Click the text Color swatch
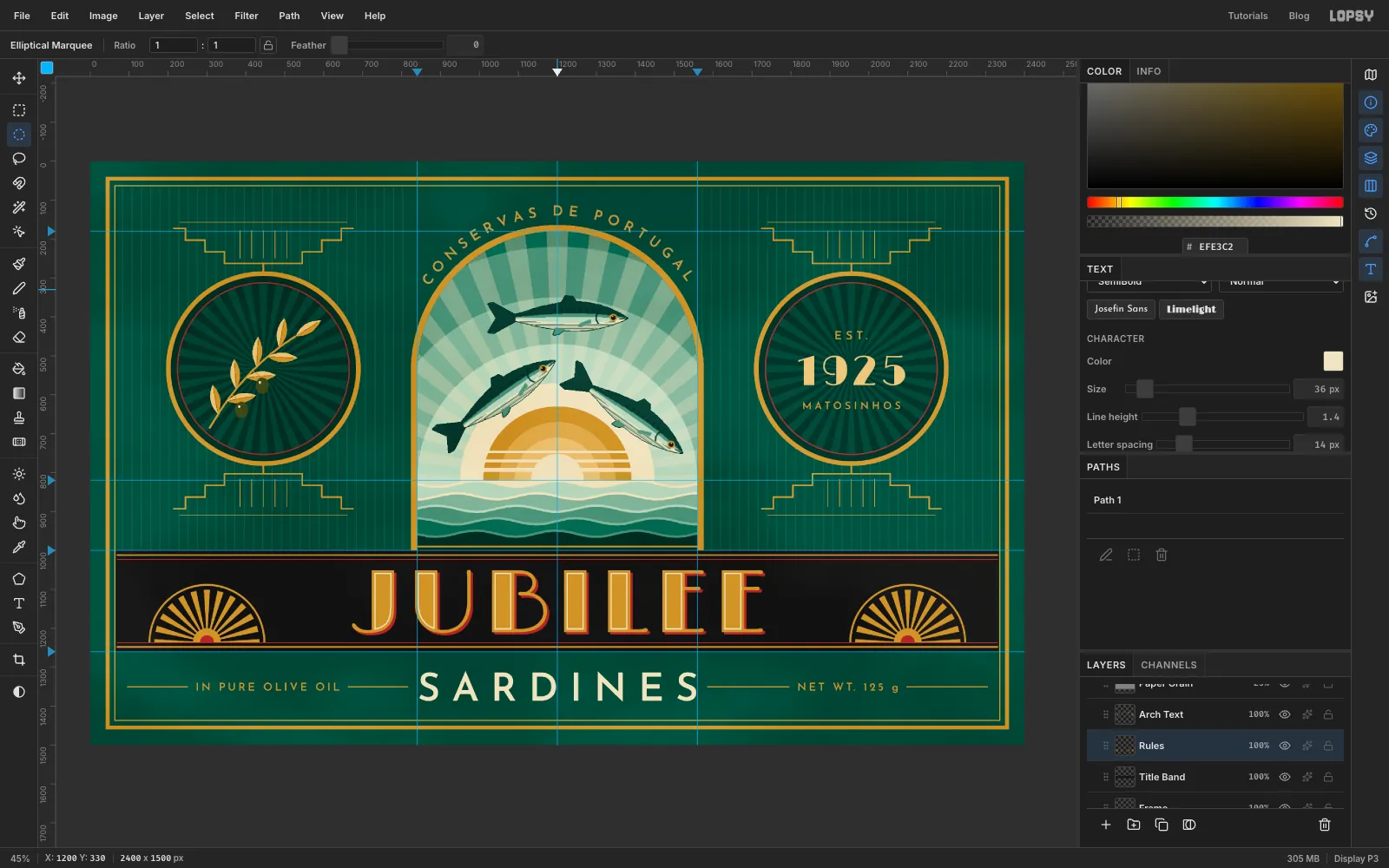The image size is (1389, 868). (1333, 361)
